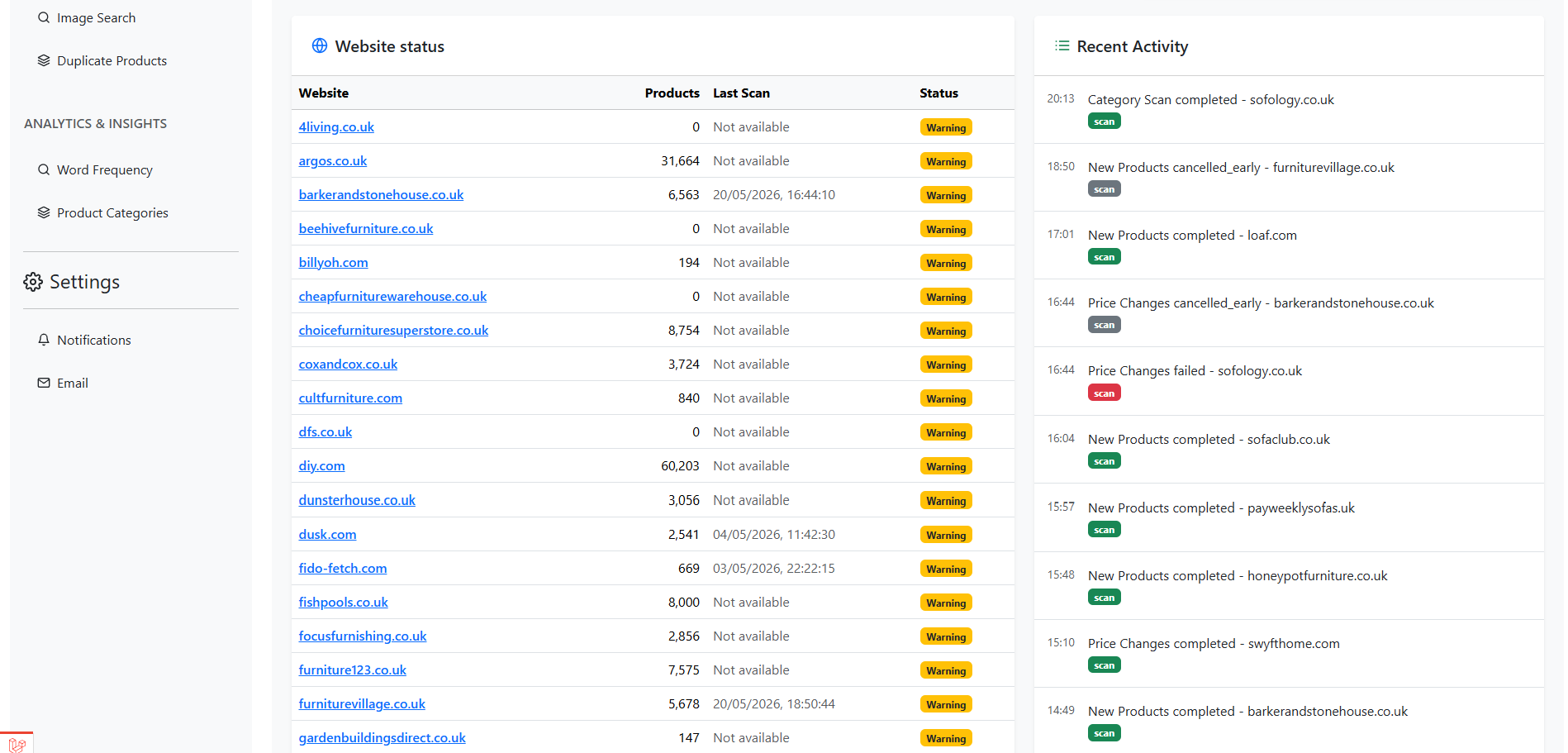Click the Image Search magnifier icon
The width and height of the screenshot is (1568, 753).
[x=44, y=17]
